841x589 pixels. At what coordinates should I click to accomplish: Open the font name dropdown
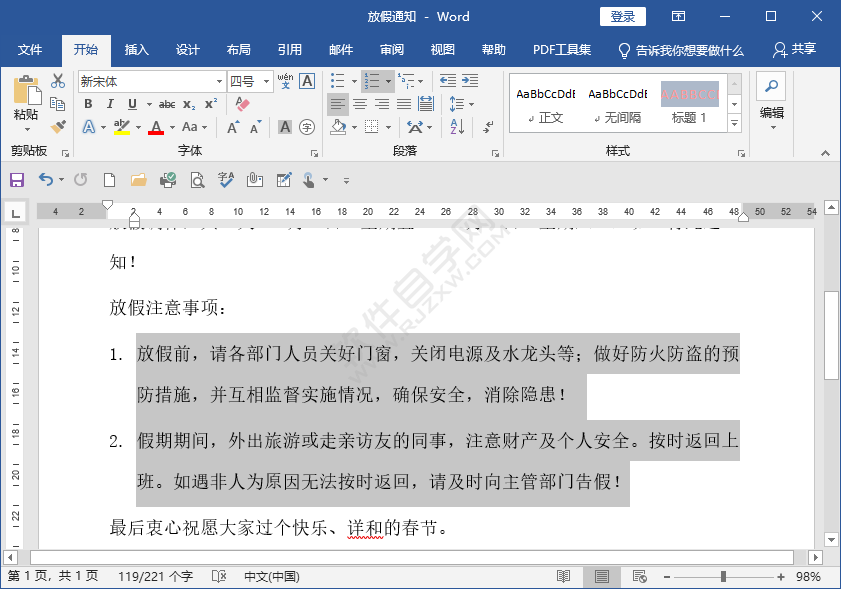(x=219, y=81)
